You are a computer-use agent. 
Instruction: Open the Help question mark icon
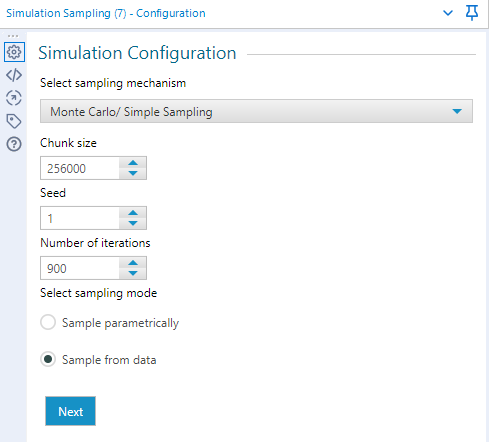(14, 144)
